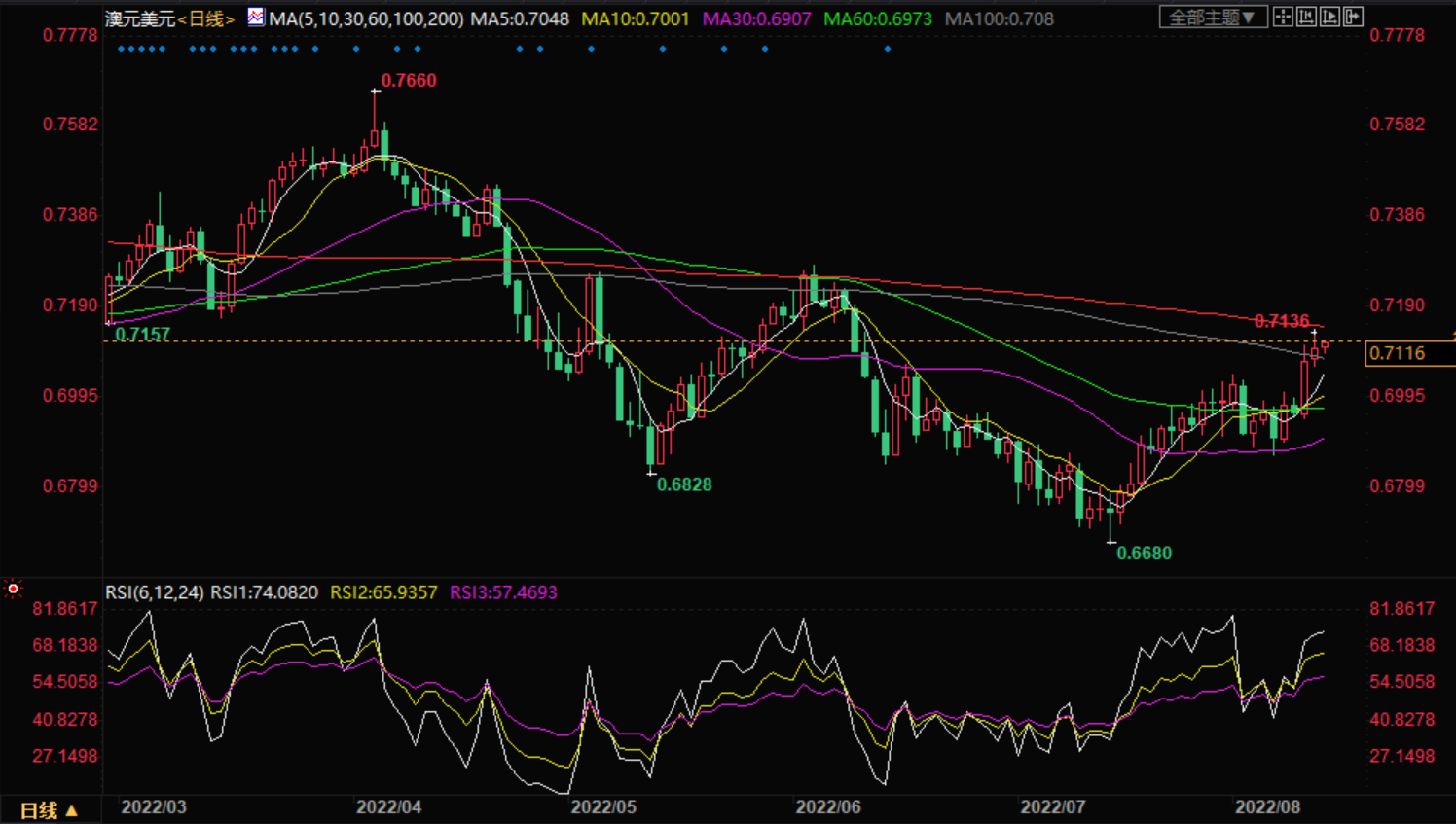1456x824 pixels.
Task: Click the 0.6680 low price marker
Action: (x=1144, y=554)
